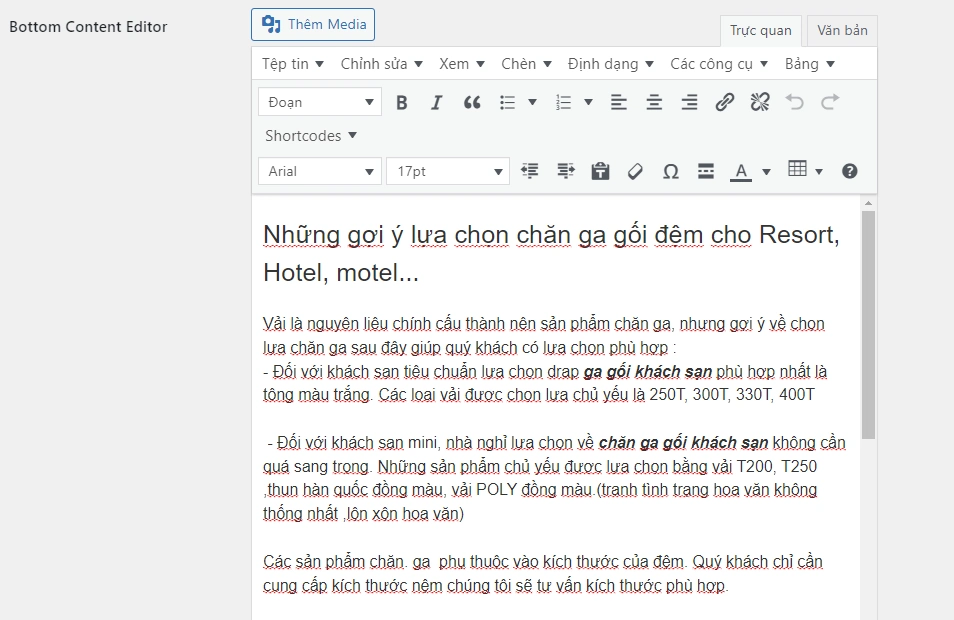The width and height of the screenshot is (954, 620).
Task: Click the Thêm Media button
Action: 313,24
